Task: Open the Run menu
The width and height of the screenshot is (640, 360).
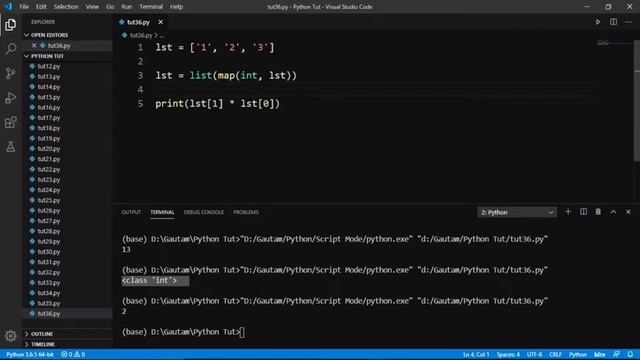Action: point(127,7)
